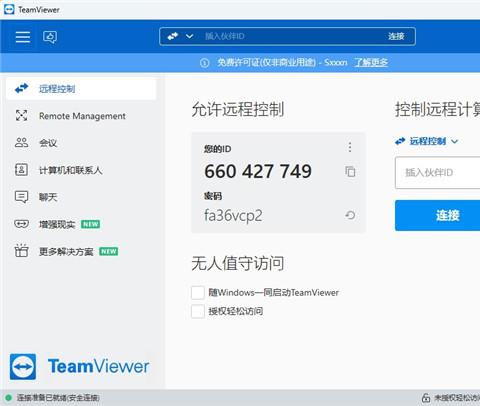Image resolution: width=480 pixels, height=406 pixels.
Task: Click the partner ID input field in right panel
Action: (438, 173)
